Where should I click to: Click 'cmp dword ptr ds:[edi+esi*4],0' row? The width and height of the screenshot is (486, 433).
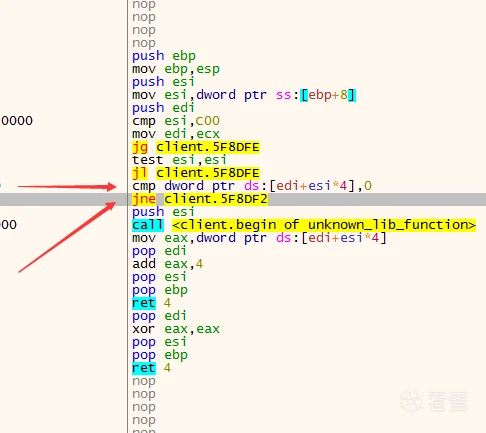[x=252, y=186]
